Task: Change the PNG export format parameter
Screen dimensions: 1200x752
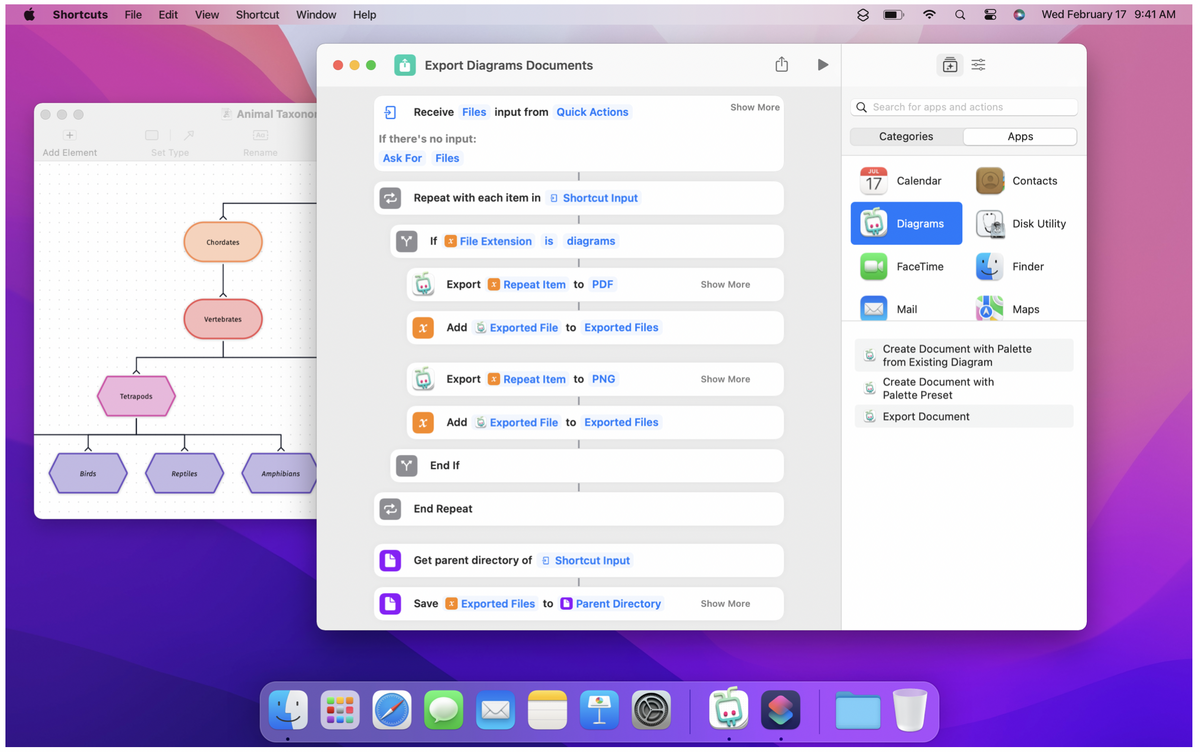Action: pyautogui.click(x=603, y=380)
